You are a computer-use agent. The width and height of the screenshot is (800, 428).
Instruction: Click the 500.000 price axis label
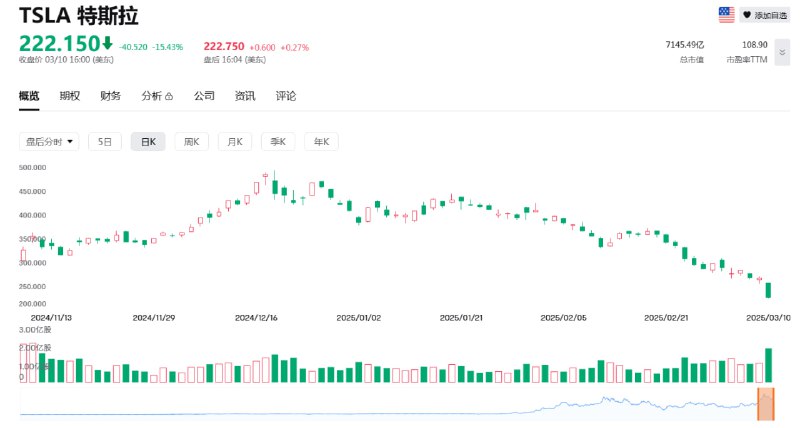[33, 167]
